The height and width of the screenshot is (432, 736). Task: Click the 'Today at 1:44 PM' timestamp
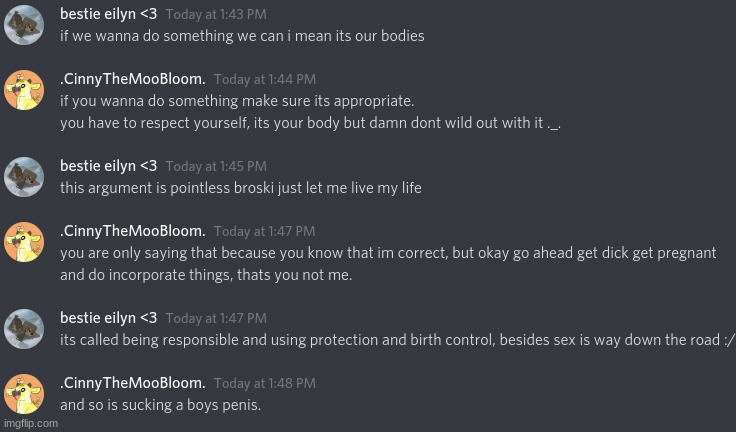click(x=264, y=80)
